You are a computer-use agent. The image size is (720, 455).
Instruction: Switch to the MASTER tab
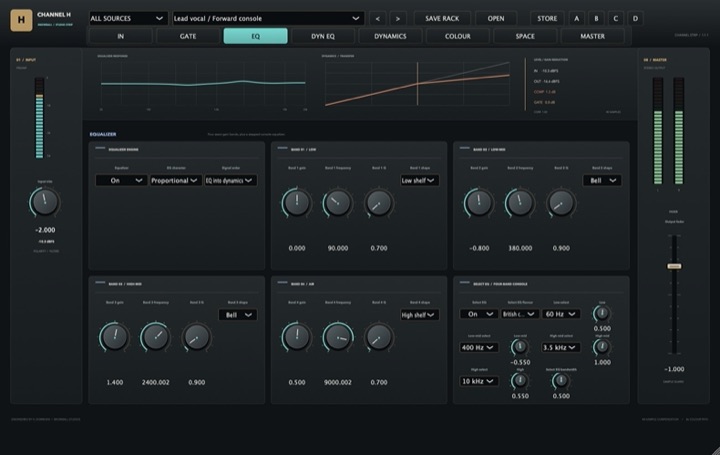pos(592,36)
